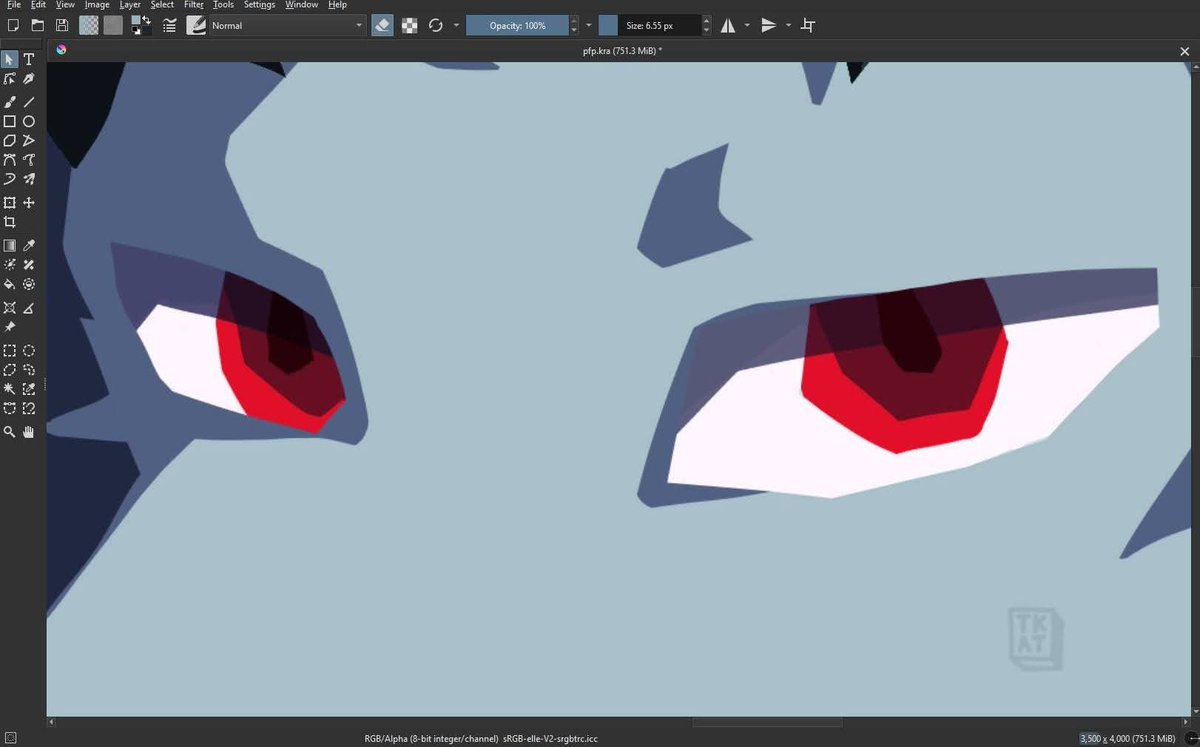1200x747 pixels.
Task: Save the current document
Action: 62,25
